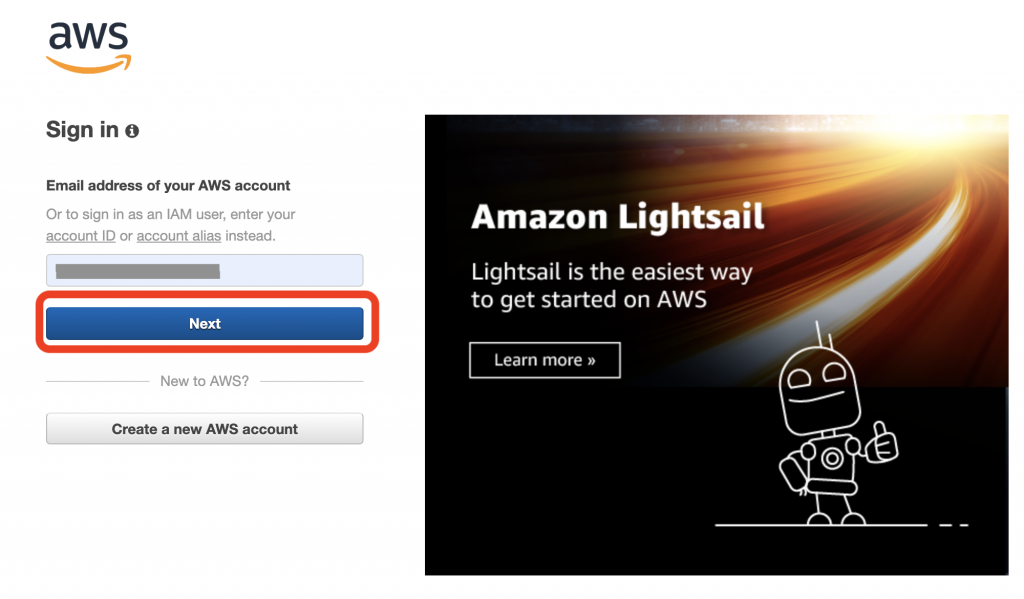Click the blue Next button
The height and width of the screenshot is (599, 1024).
pos(204,323)
